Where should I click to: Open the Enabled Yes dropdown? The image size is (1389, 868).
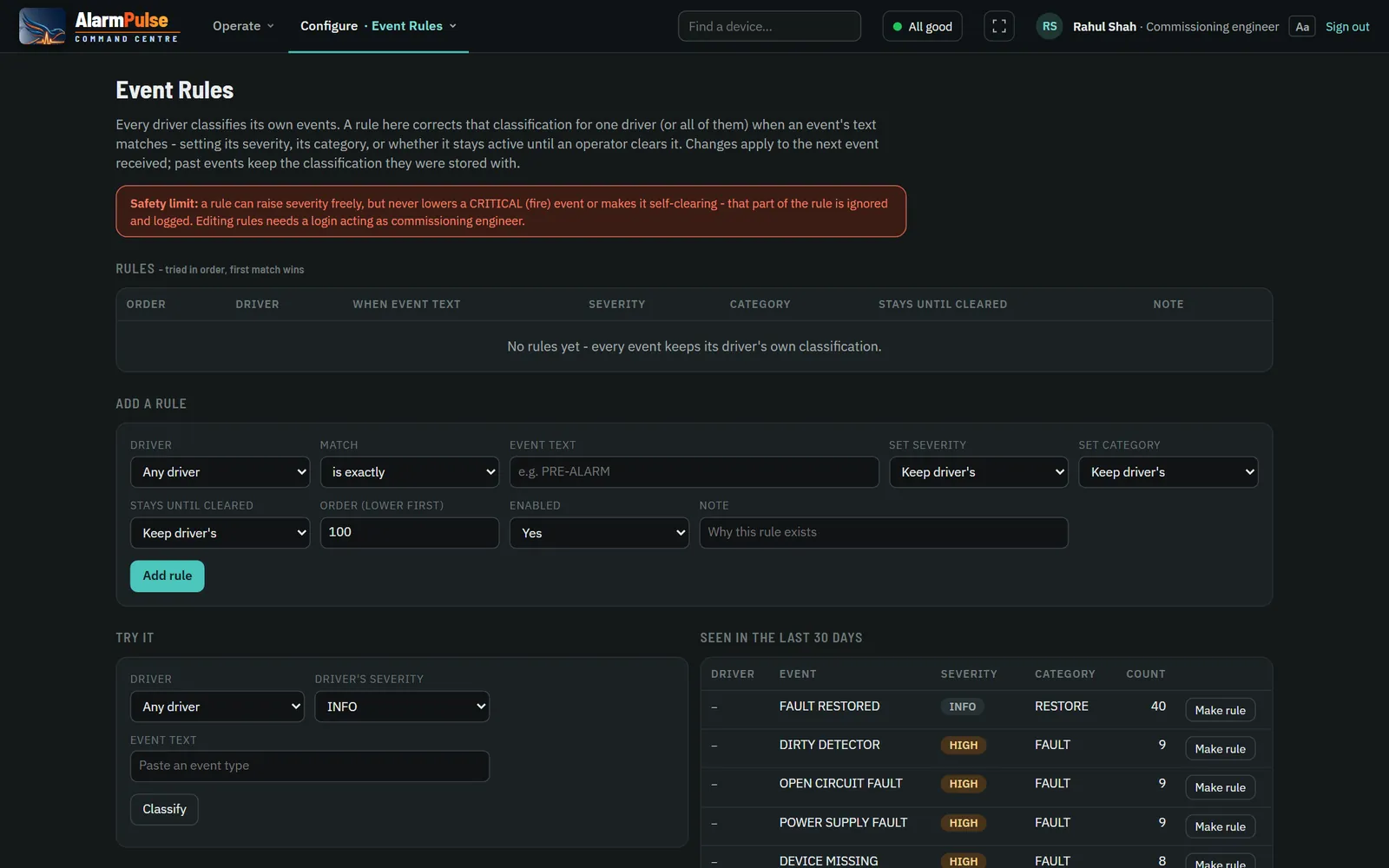coord(599,533)
